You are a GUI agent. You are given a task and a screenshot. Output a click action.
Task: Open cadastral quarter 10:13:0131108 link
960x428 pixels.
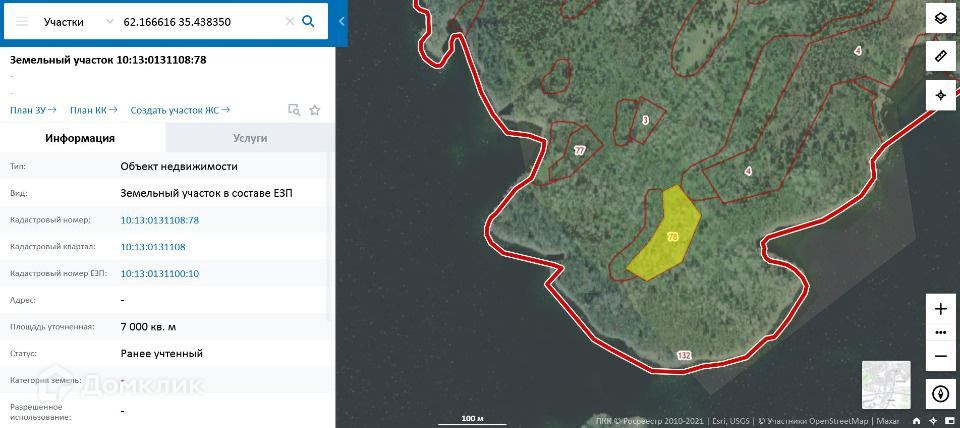pos(153,247)
